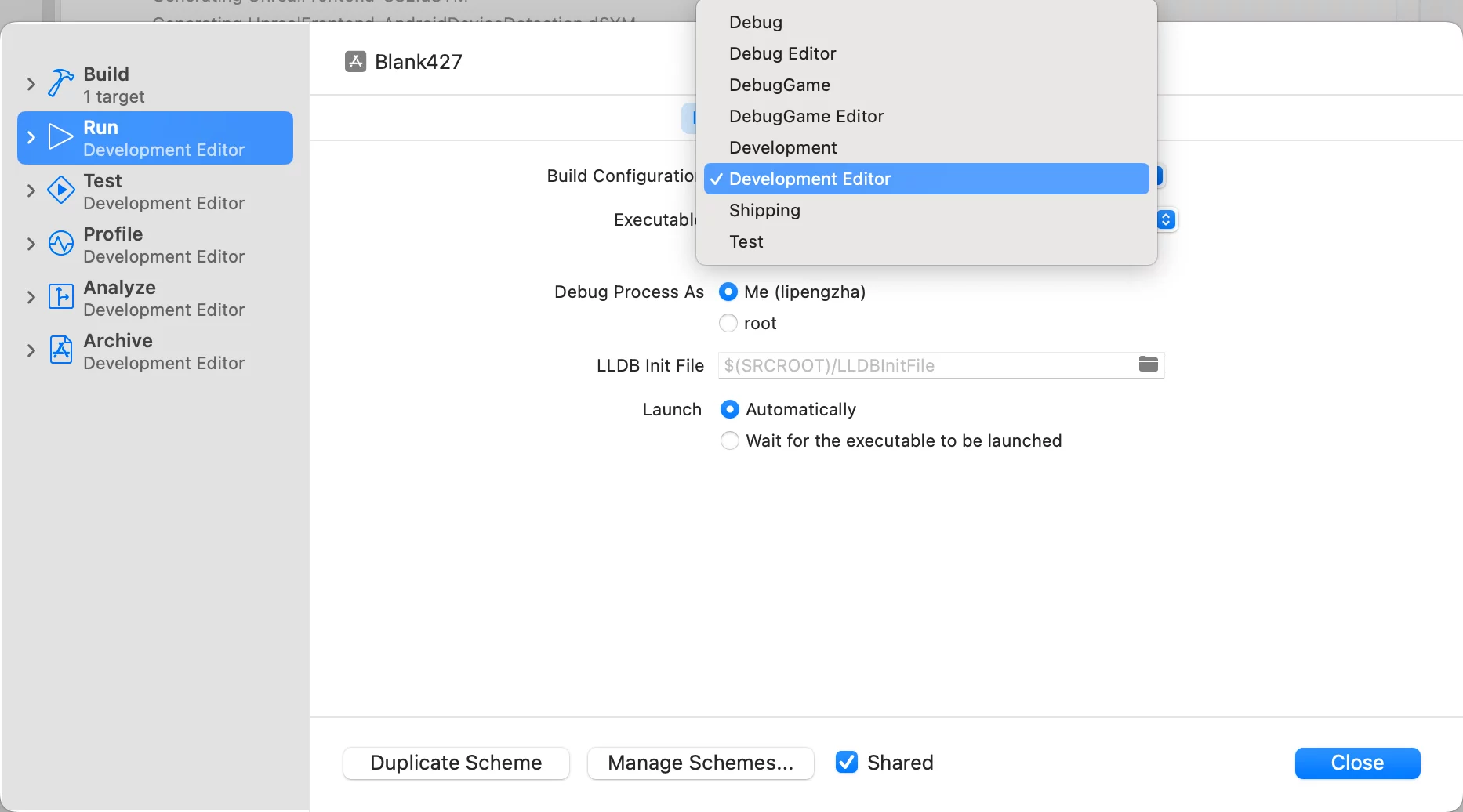Viewport: 1463px width, 812px height.
Task: Select Me (lipengzha) radio button
Action: coord(728,292)
